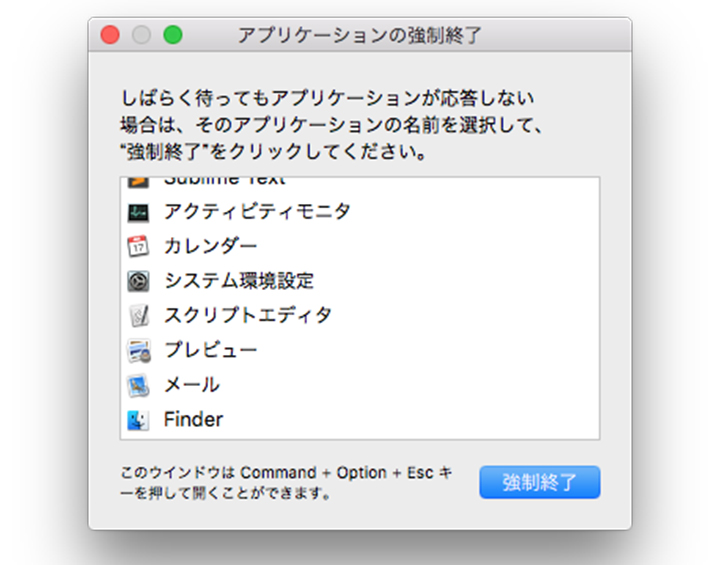Click the window title bar text
This screenshot has height=565, width=720.
360,35
